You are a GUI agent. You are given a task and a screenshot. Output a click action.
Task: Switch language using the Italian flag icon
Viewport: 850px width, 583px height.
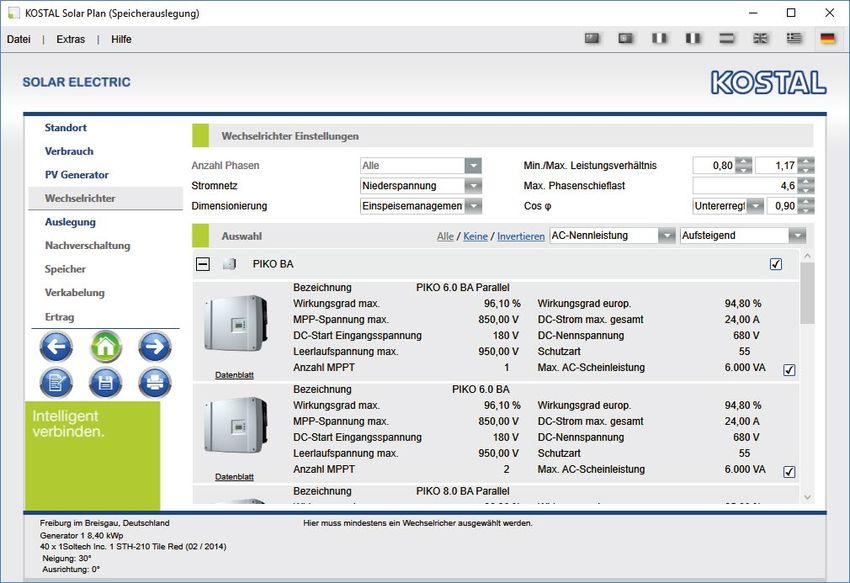(659, 39)
